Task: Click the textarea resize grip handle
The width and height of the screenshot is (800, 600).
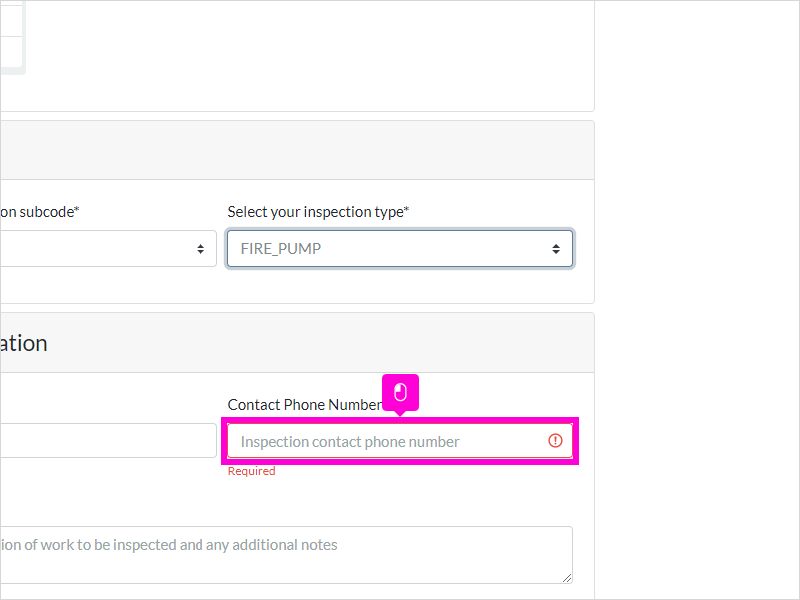Action: (567, 578)
